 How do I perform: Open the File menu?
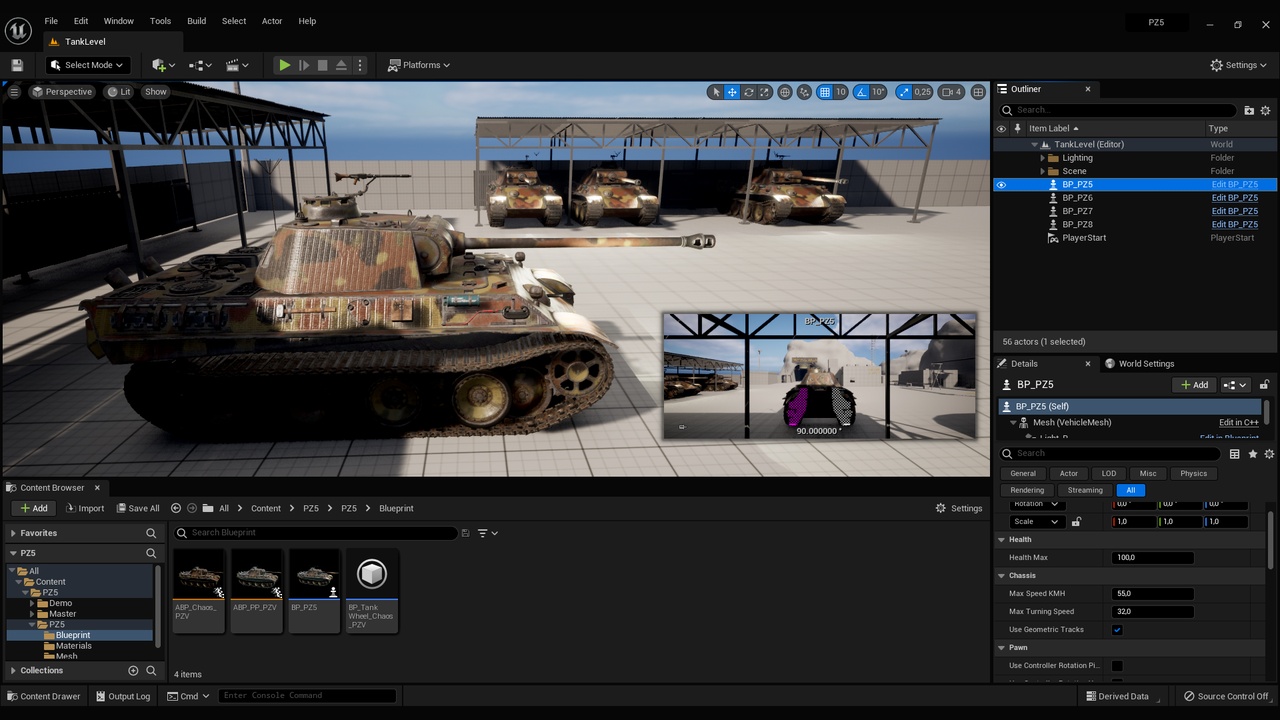[x=51, y=21]
